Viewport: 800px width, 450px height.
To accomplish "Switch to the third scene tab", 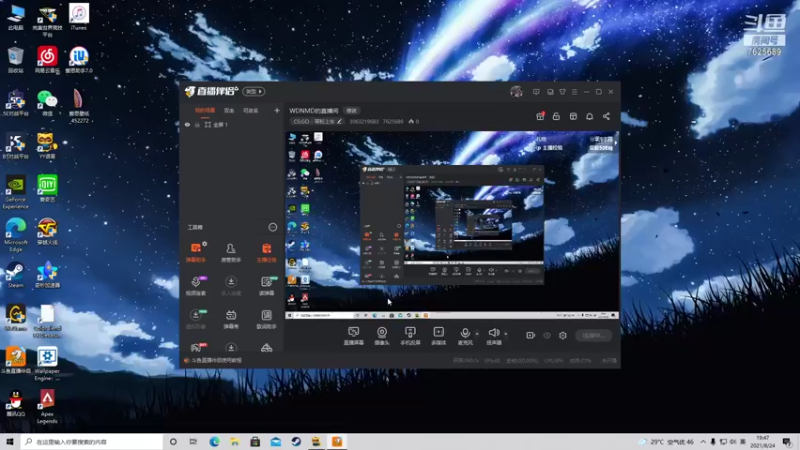I will click(x=251, y=110).
